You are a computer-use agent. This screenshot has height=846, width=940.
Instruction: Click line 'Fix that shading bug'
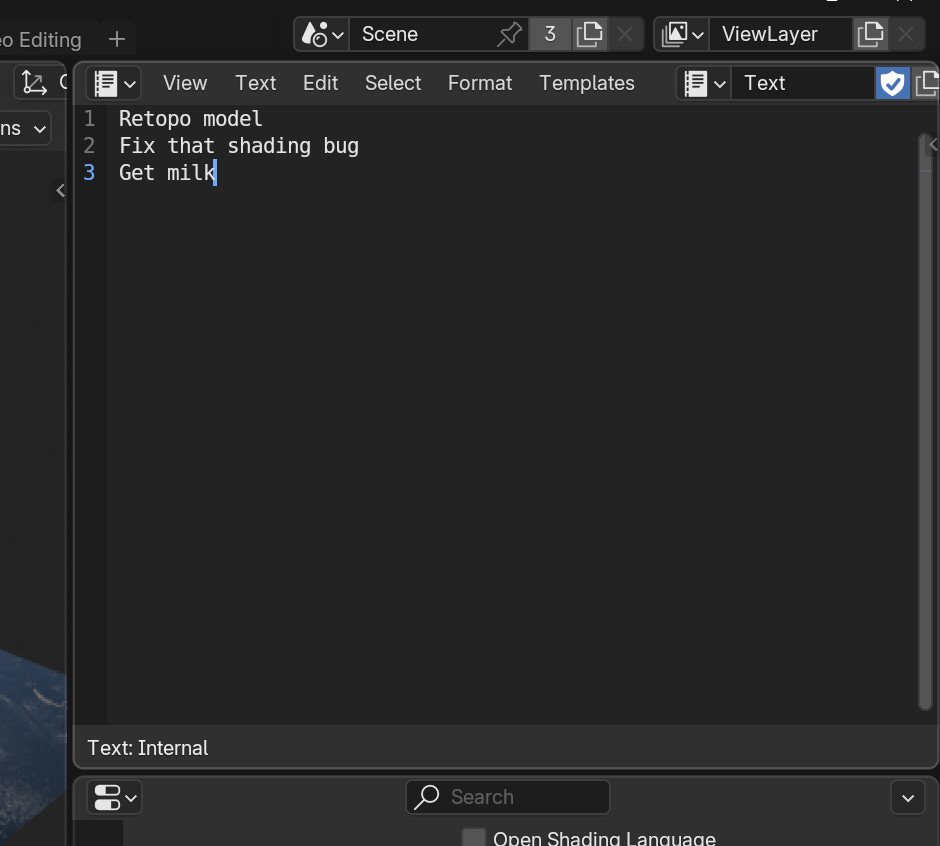239,146
